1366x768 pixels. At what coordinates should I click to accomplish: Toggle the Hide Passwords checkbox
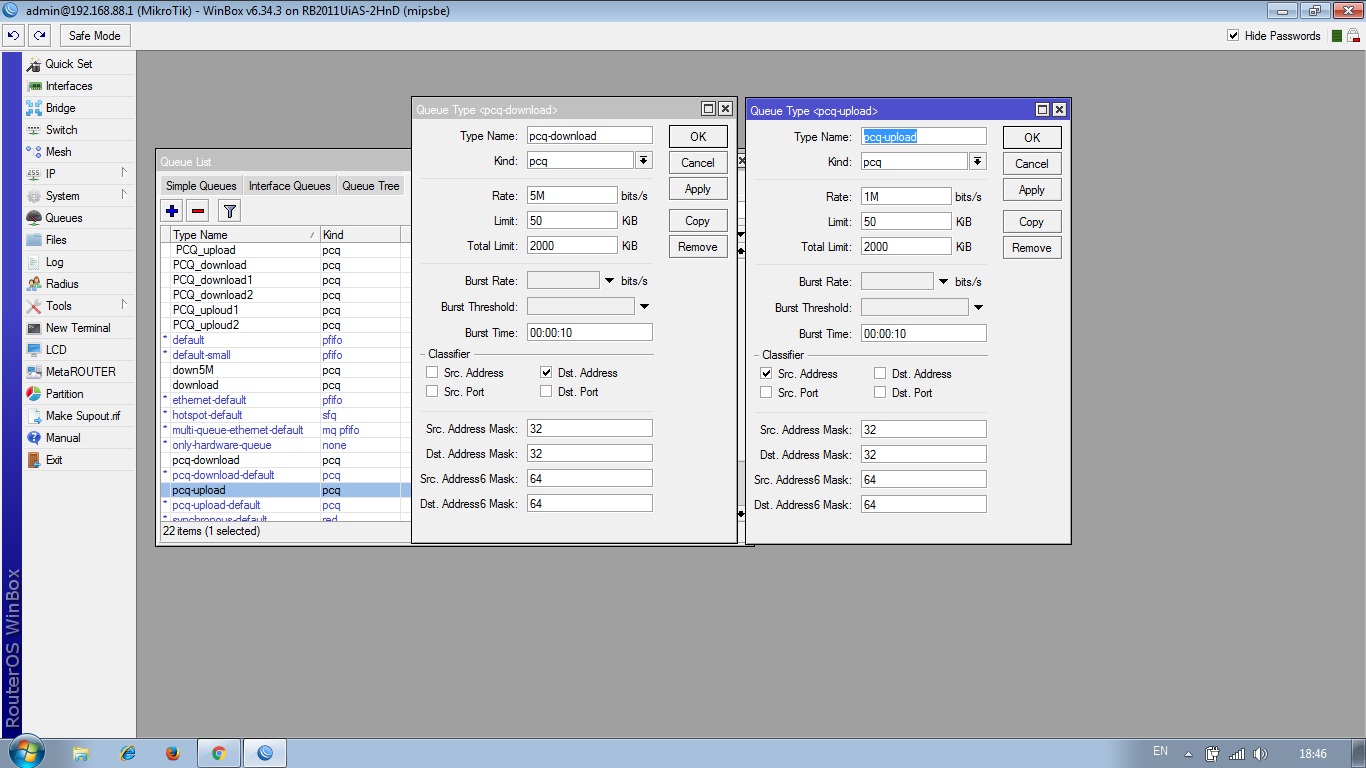(1233, 36)
